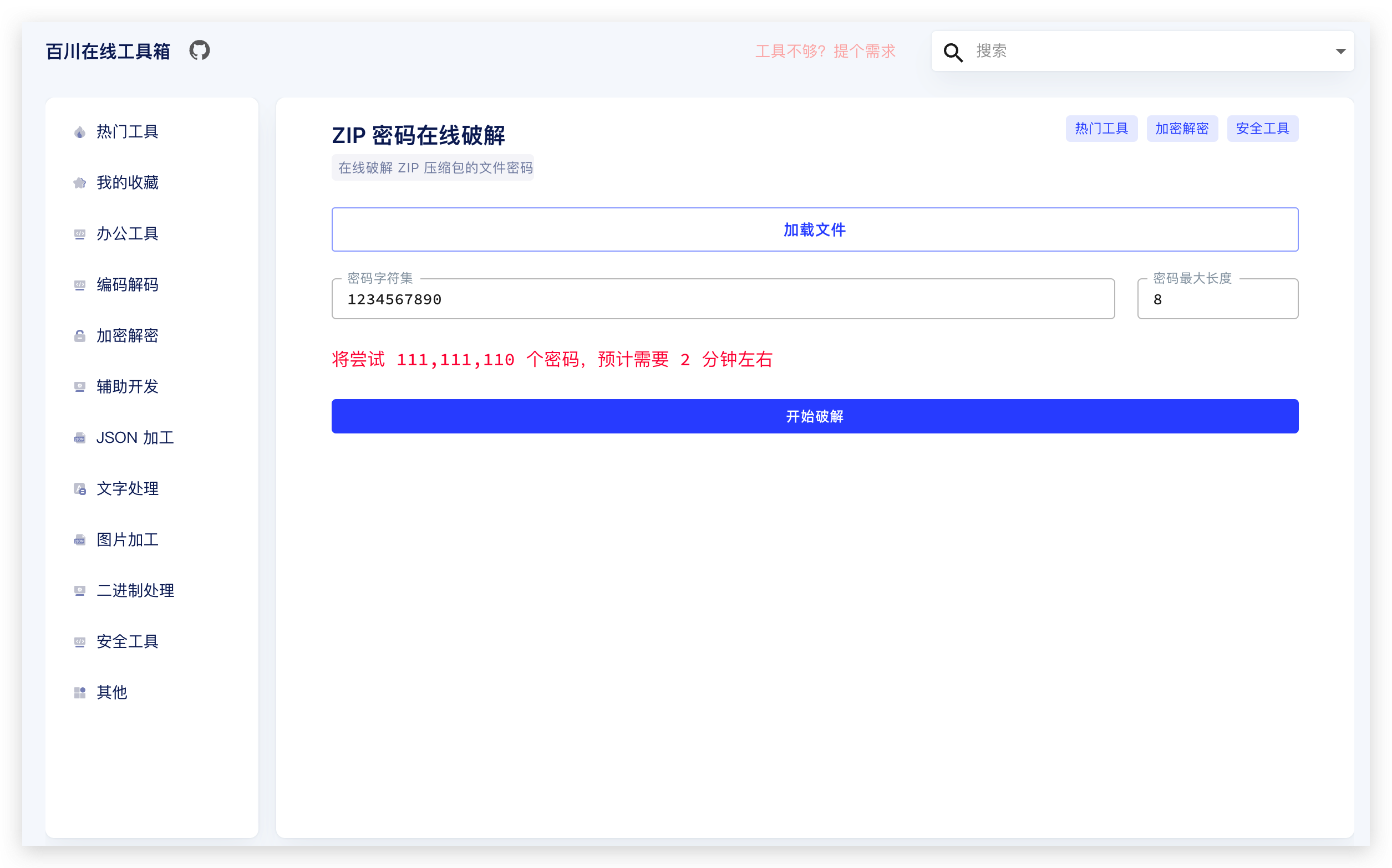Open the 文字处理 text icon
1392x868 pixels.
tap(80, 488)
